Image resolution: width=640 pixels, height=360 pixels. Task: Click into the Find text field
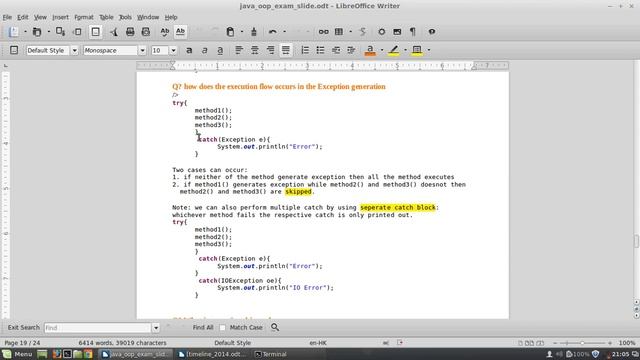[x=98, y=327]
